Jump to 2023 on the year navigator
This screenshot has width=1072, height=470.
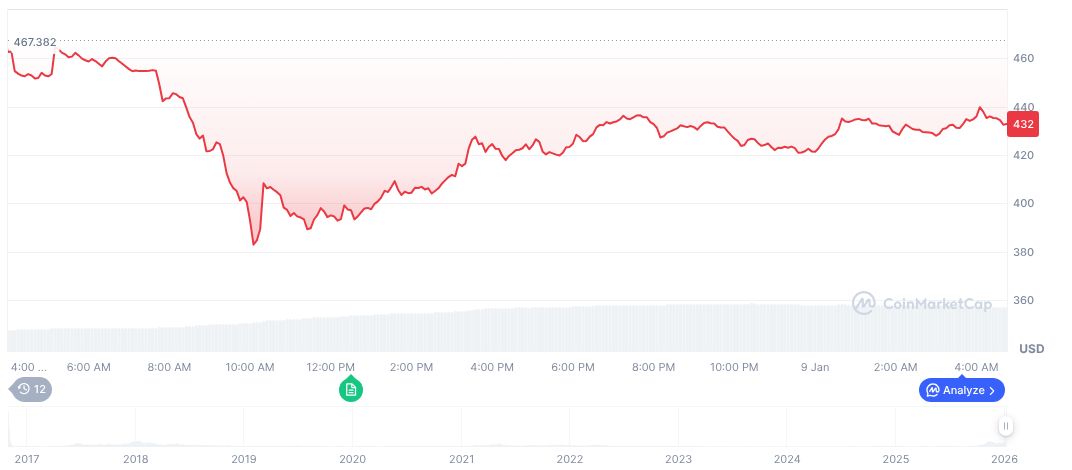tap(678, 460)
